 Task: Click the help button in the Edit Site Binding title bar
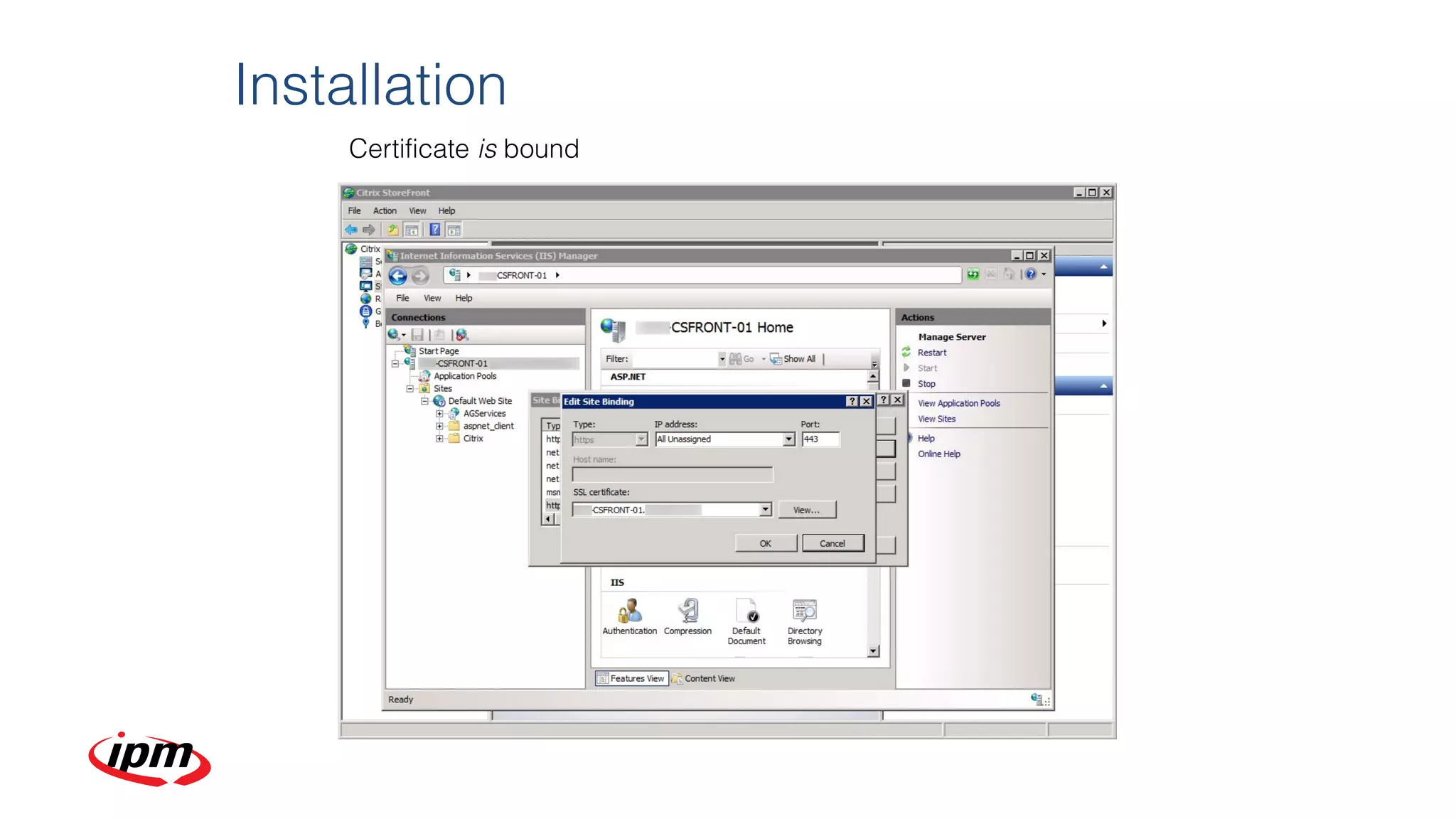(x=852, y=401)
